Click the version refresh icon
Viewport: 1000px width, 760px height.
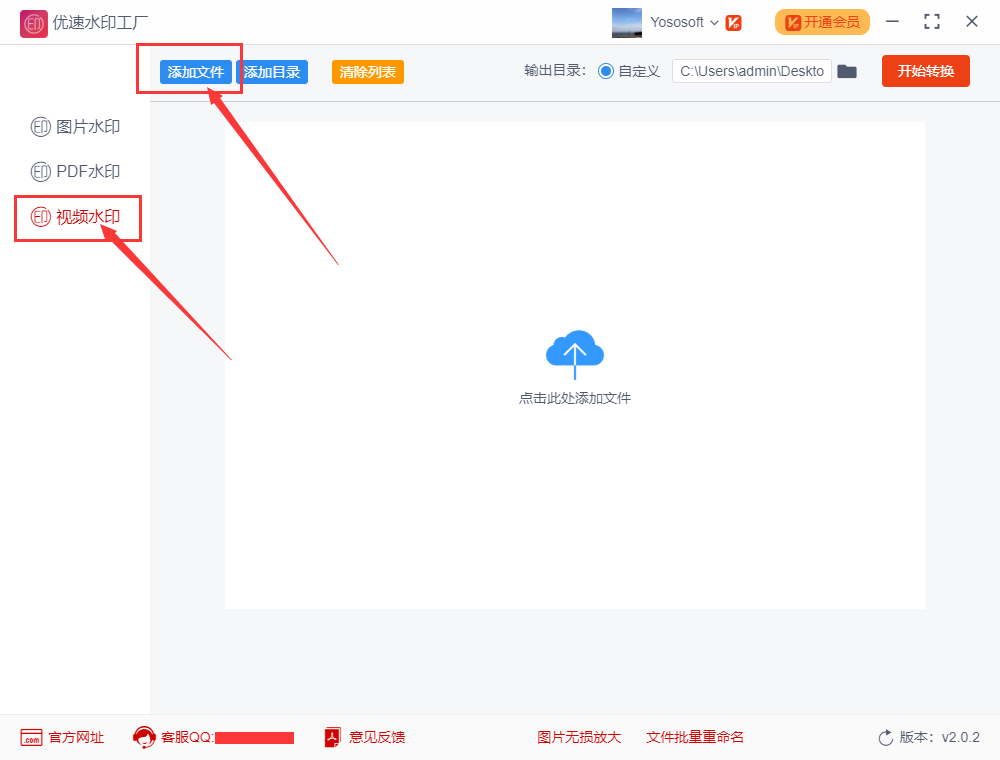coord(884,737)
